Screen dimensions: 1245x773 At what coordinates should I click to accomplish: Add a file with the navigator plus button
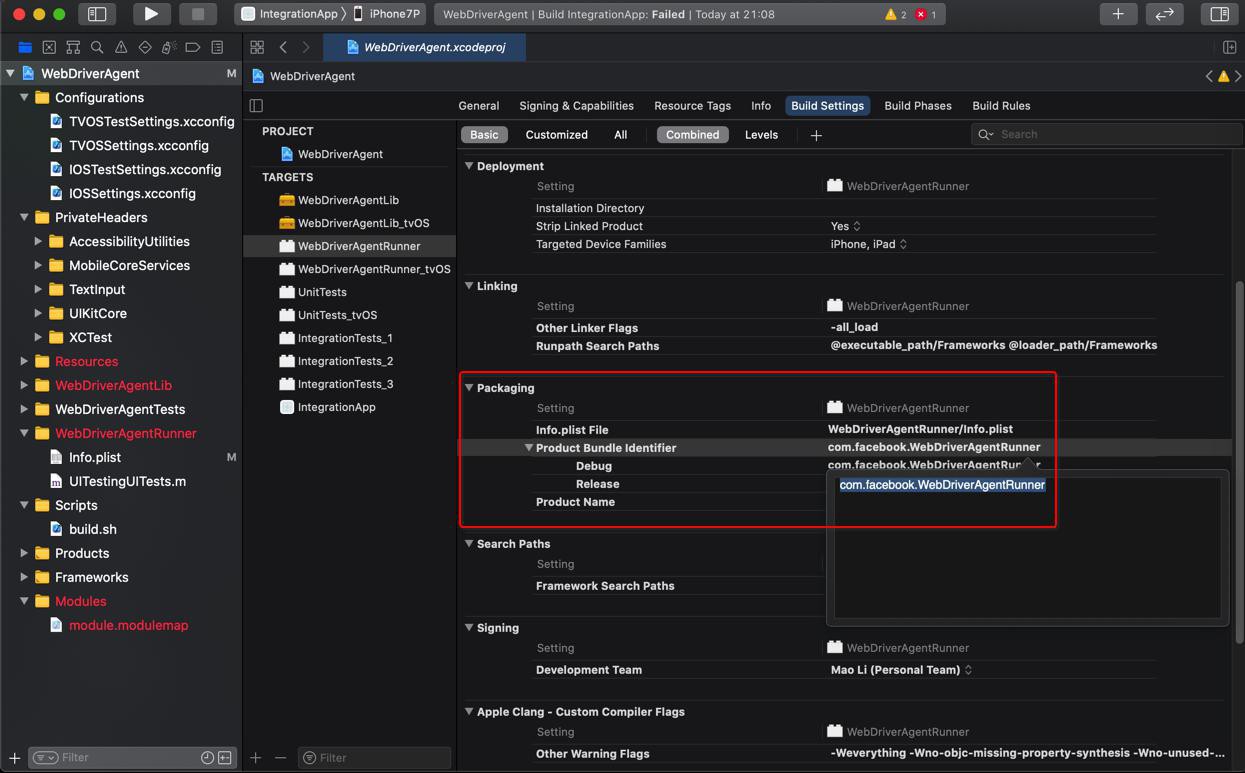15,758
